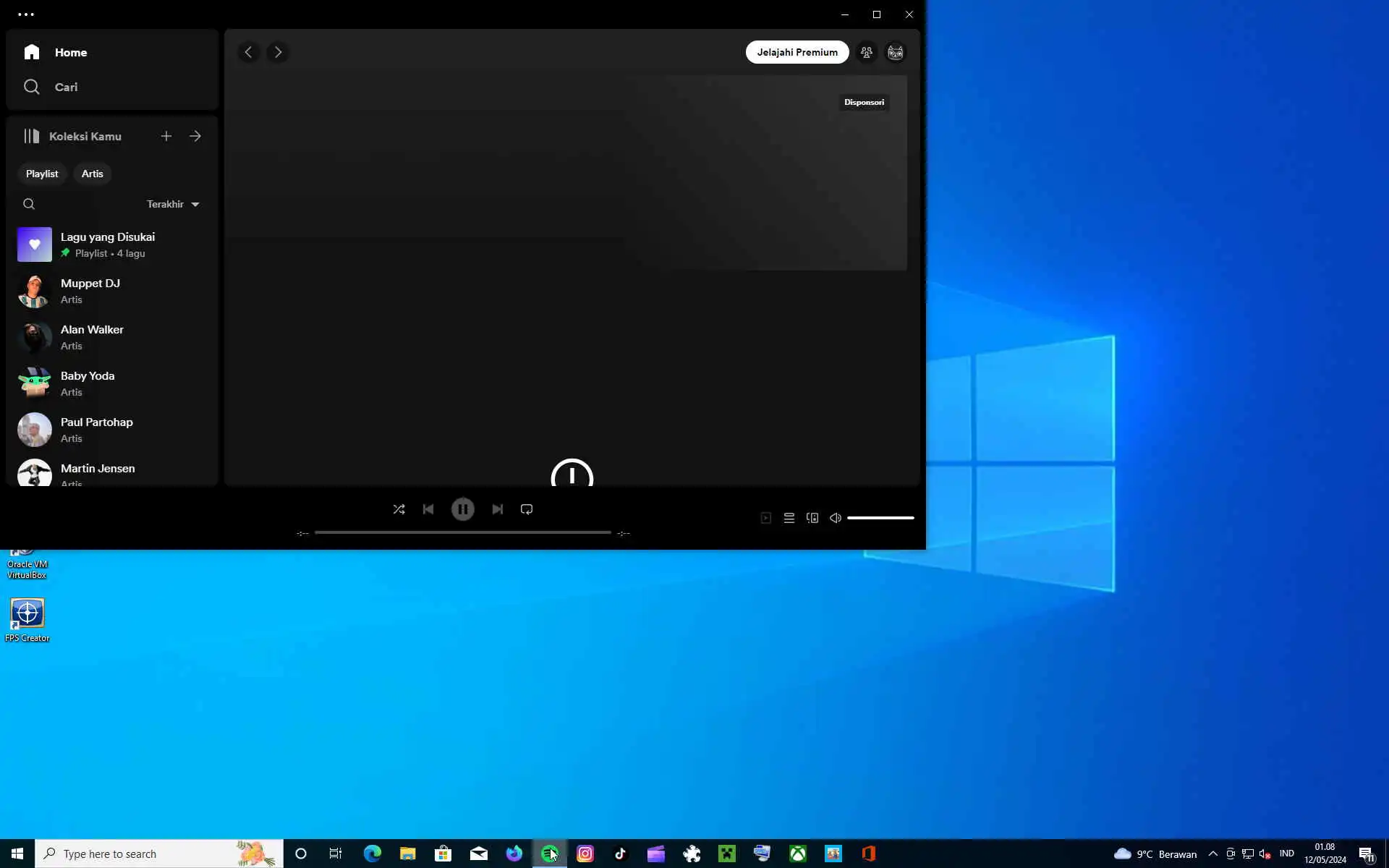The image size is (1389, 868).
Task: Open Friend Activity panel icon
Action: [867, 52]
